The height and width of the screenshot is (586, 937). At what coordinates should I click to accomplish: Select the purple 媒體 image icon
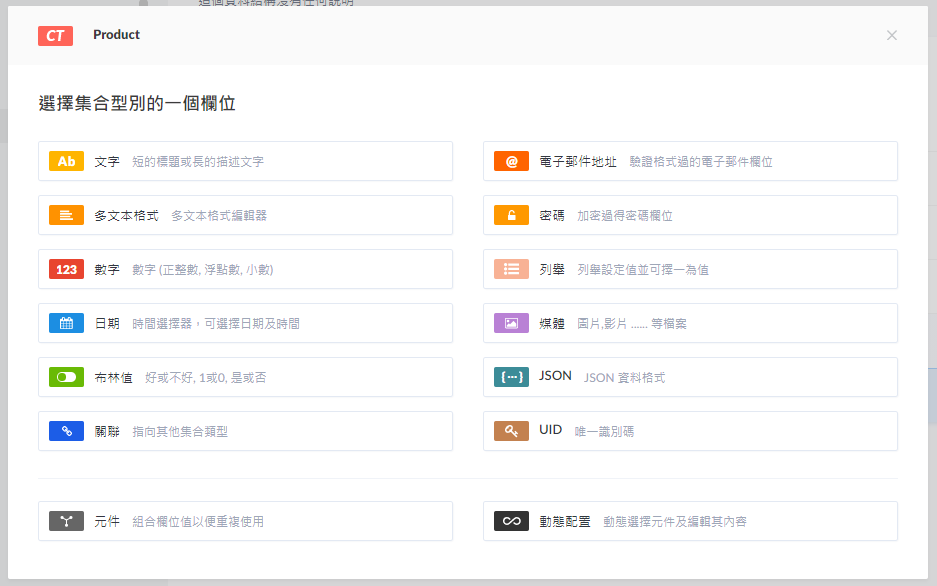(x=511, y=323)
